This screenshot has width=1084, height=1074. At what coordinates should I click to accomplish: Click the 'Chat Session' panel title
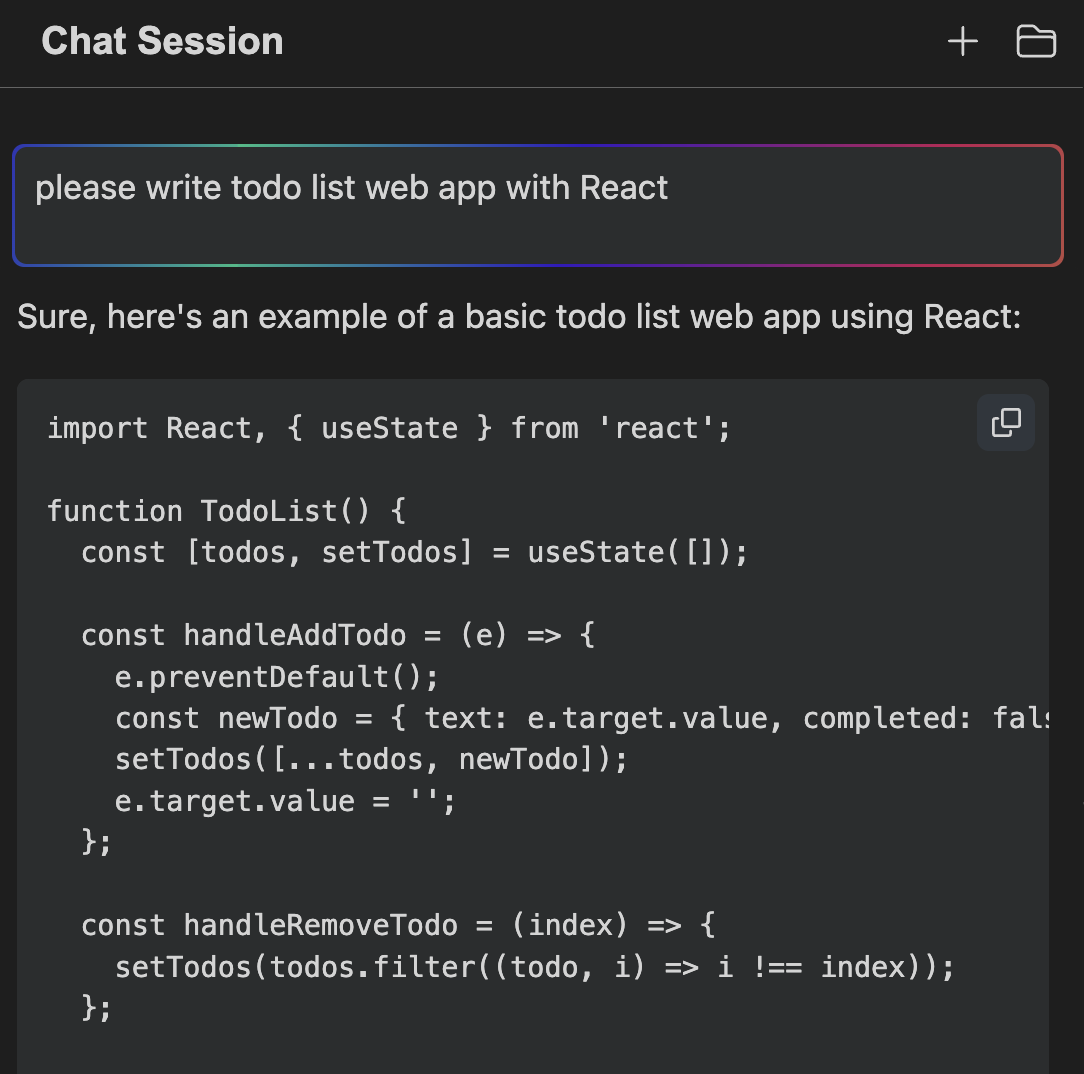[x=162, y=42]
